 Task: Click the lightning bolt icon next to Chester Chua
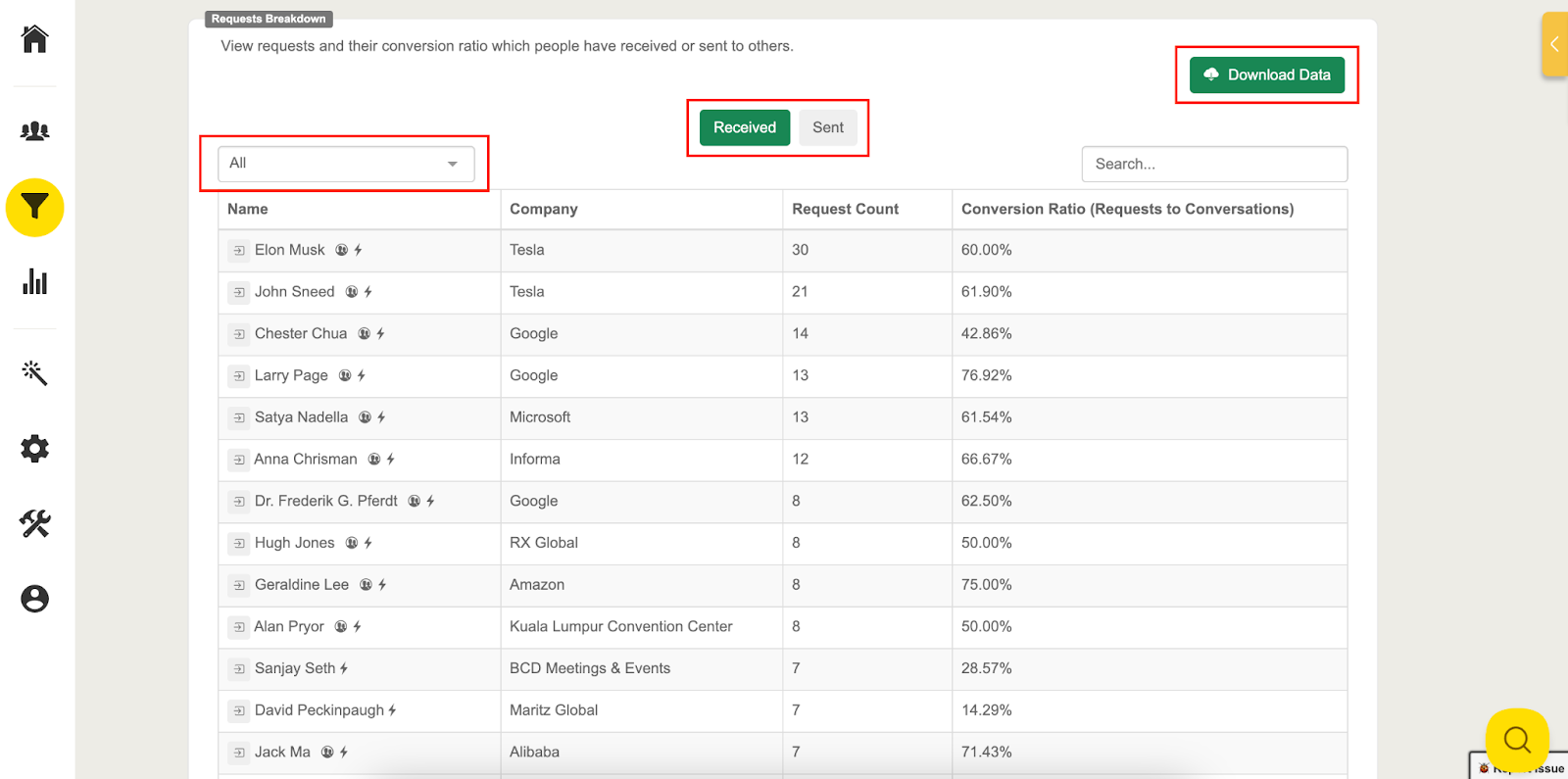click(x=380, y=334)
